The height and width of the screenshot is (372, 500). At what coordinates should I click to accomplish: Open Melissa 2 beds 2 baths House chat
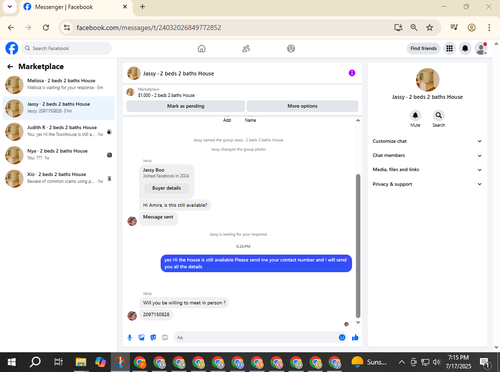coord(59,84)
